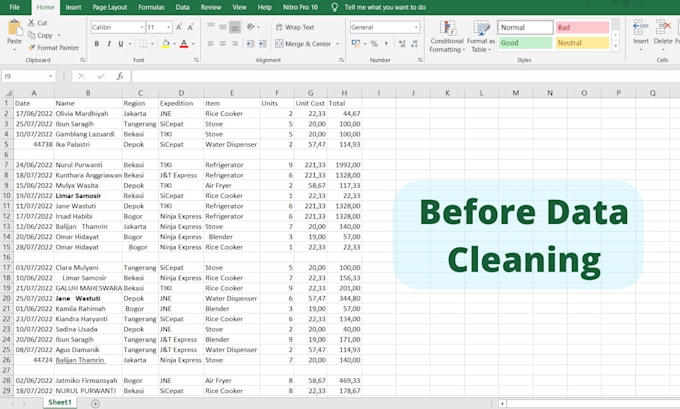680x409 pixels.
Task: Open Conditional Formatting menu
Action: [447, 37]
